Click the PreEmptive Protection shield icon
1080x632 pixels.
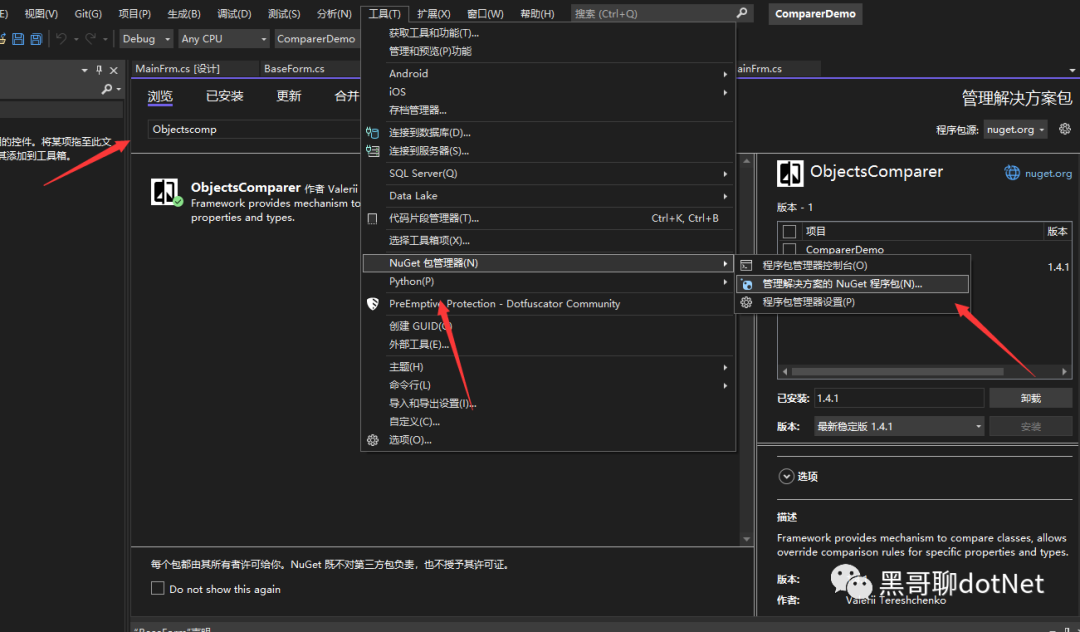pyautogui.click(x=373, y=304)
